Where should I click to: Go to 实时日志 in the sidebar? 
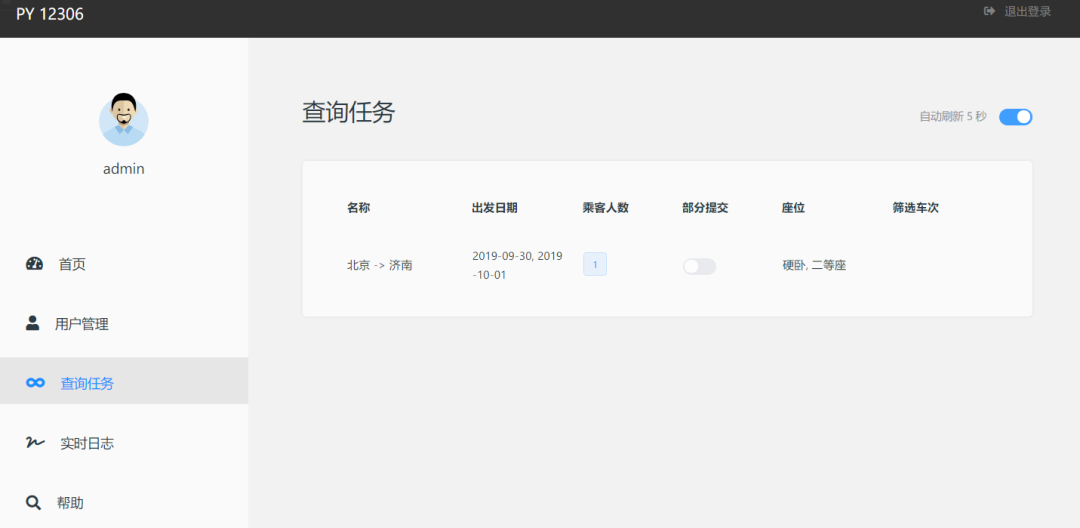(x=87, y=443)
